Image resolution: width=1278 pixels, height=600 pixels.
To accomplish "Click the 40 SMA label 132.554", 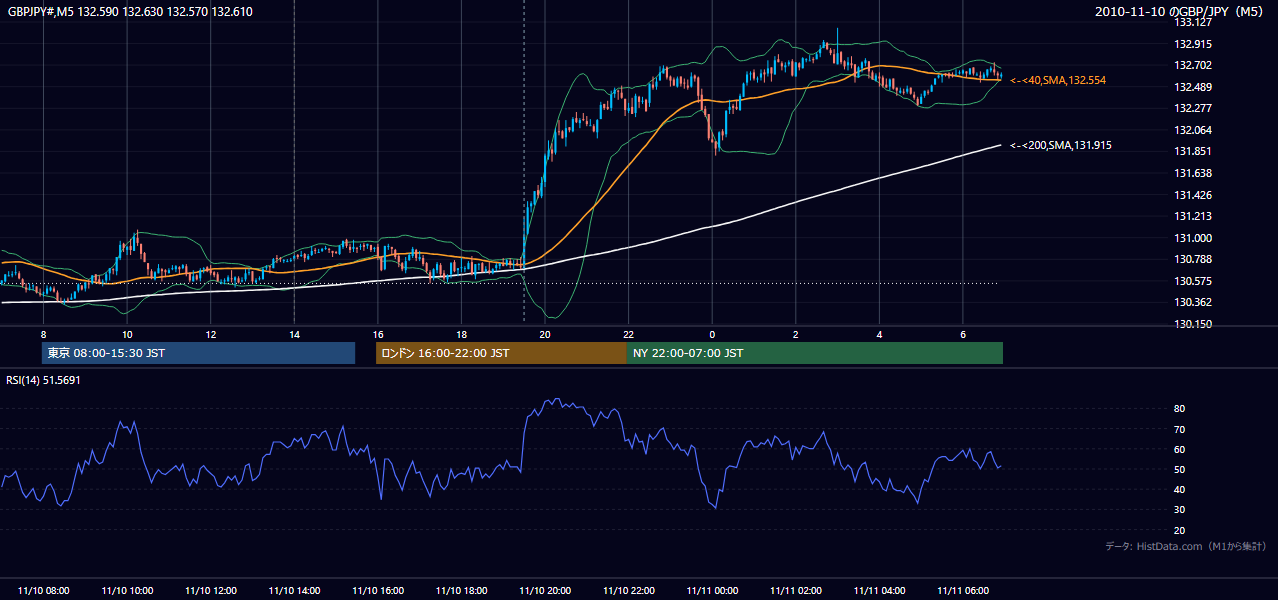I will click(x=1058, y=80).
